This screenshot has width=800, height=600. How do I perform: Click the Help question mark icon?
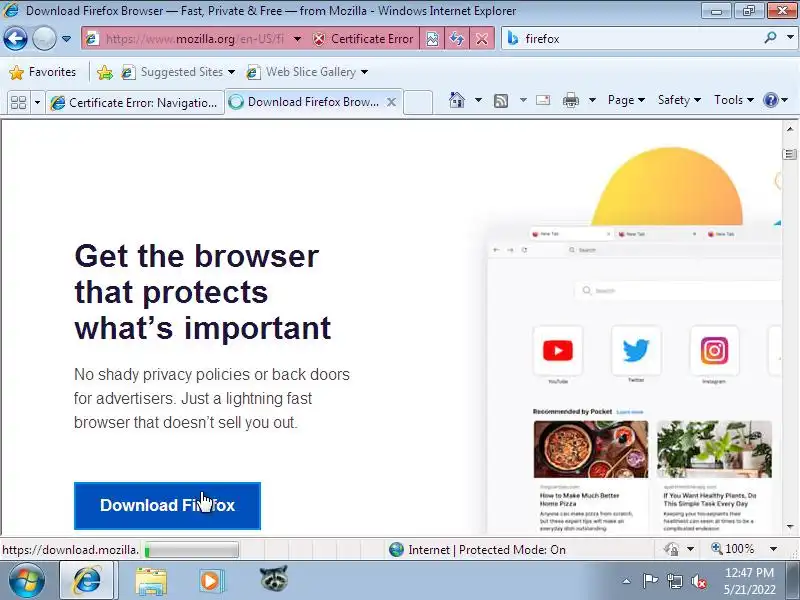pyautogui.click(x=770, y=100)
